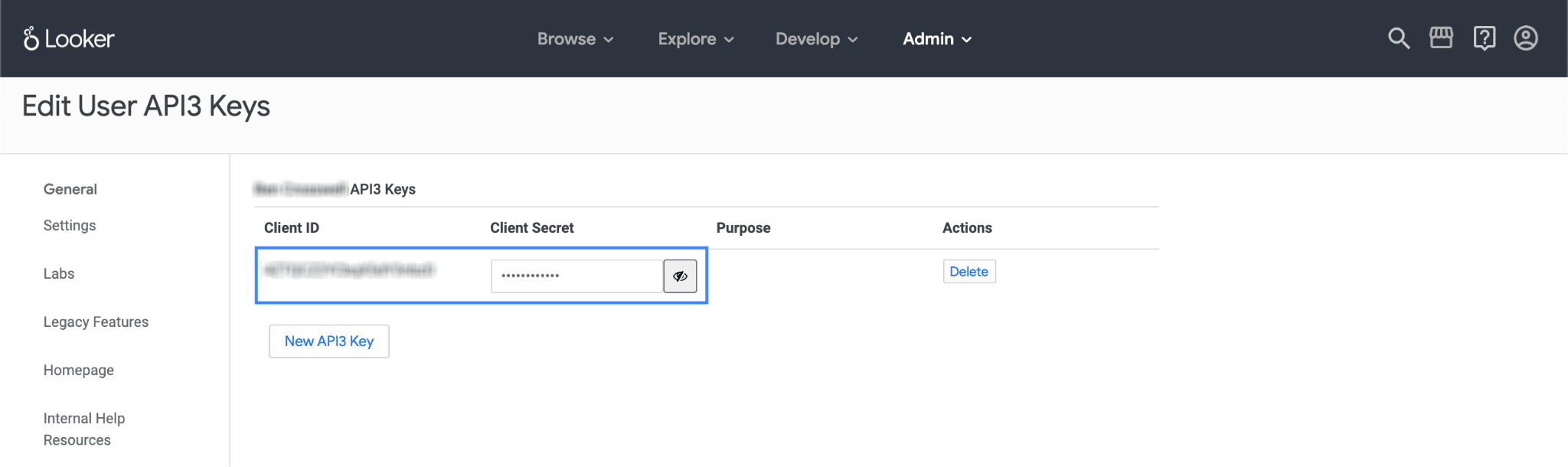The height and width of the screenshot is (467, 1568).
Task: Click the Edit User API3 Keys heading
Action: [x=146, y=106]
